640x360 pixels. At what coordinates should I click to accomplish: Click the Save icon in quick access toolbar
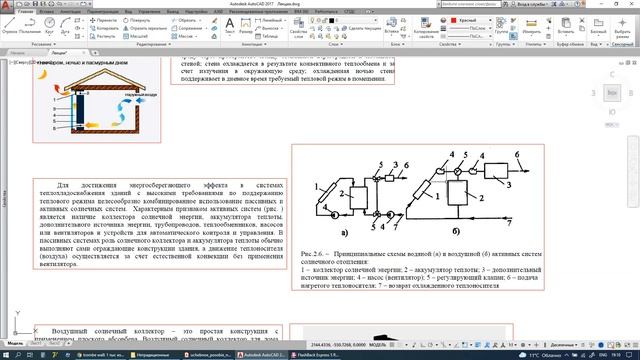[x=36, y=4]
